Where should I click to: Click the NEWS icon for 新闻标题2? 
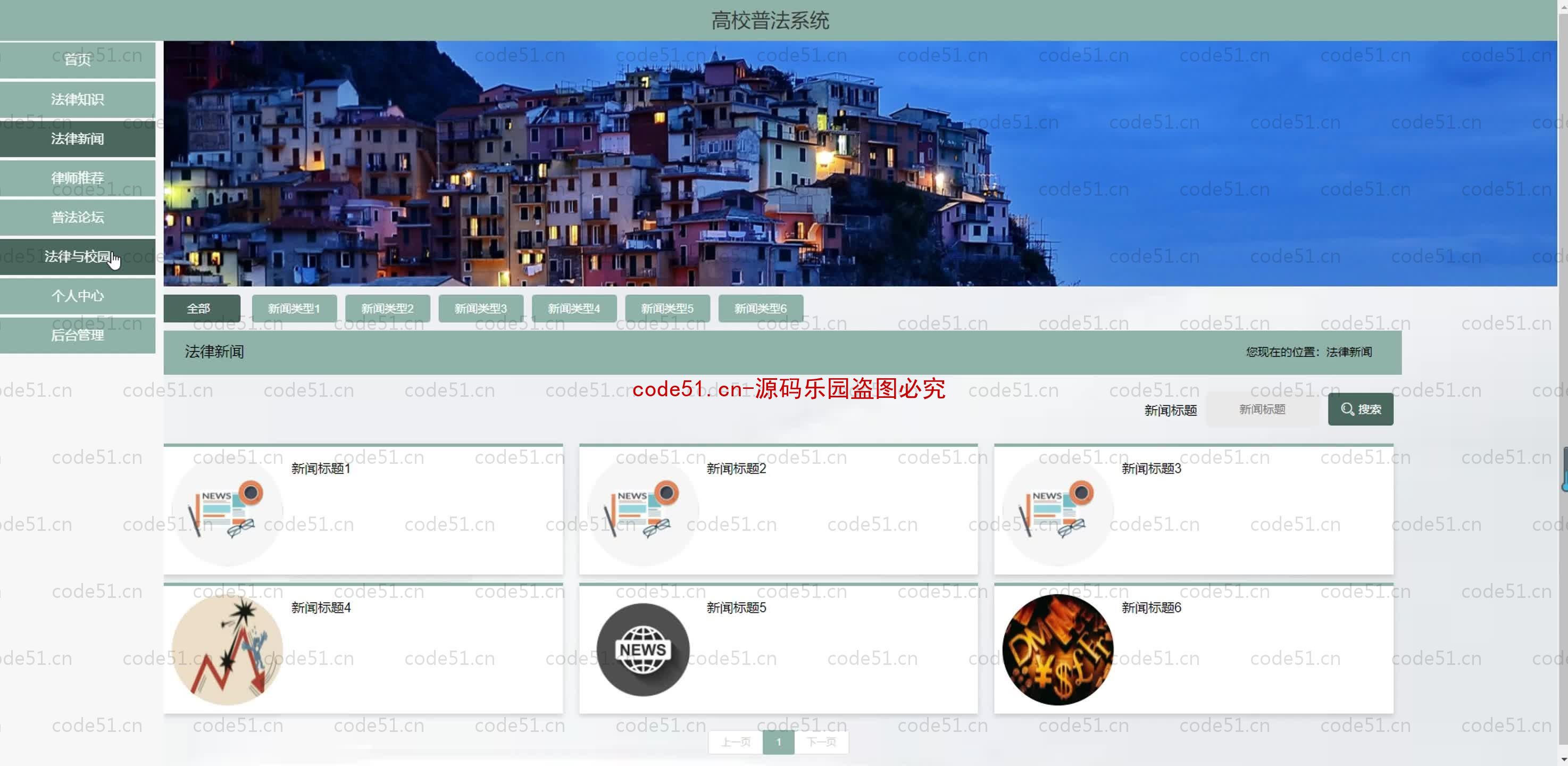(641, 510)
